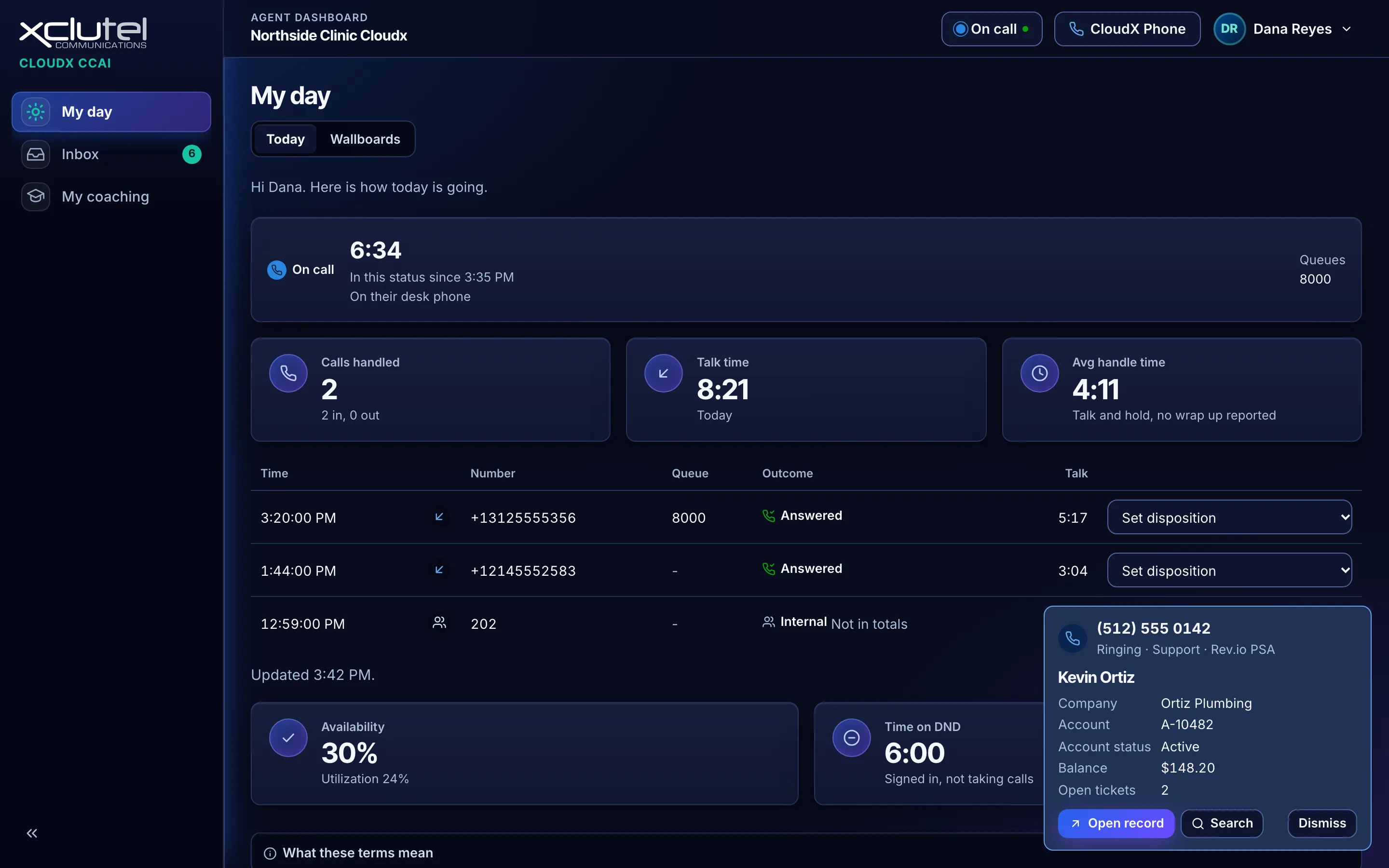Switch to the Wallboards tab

[365, 139]
